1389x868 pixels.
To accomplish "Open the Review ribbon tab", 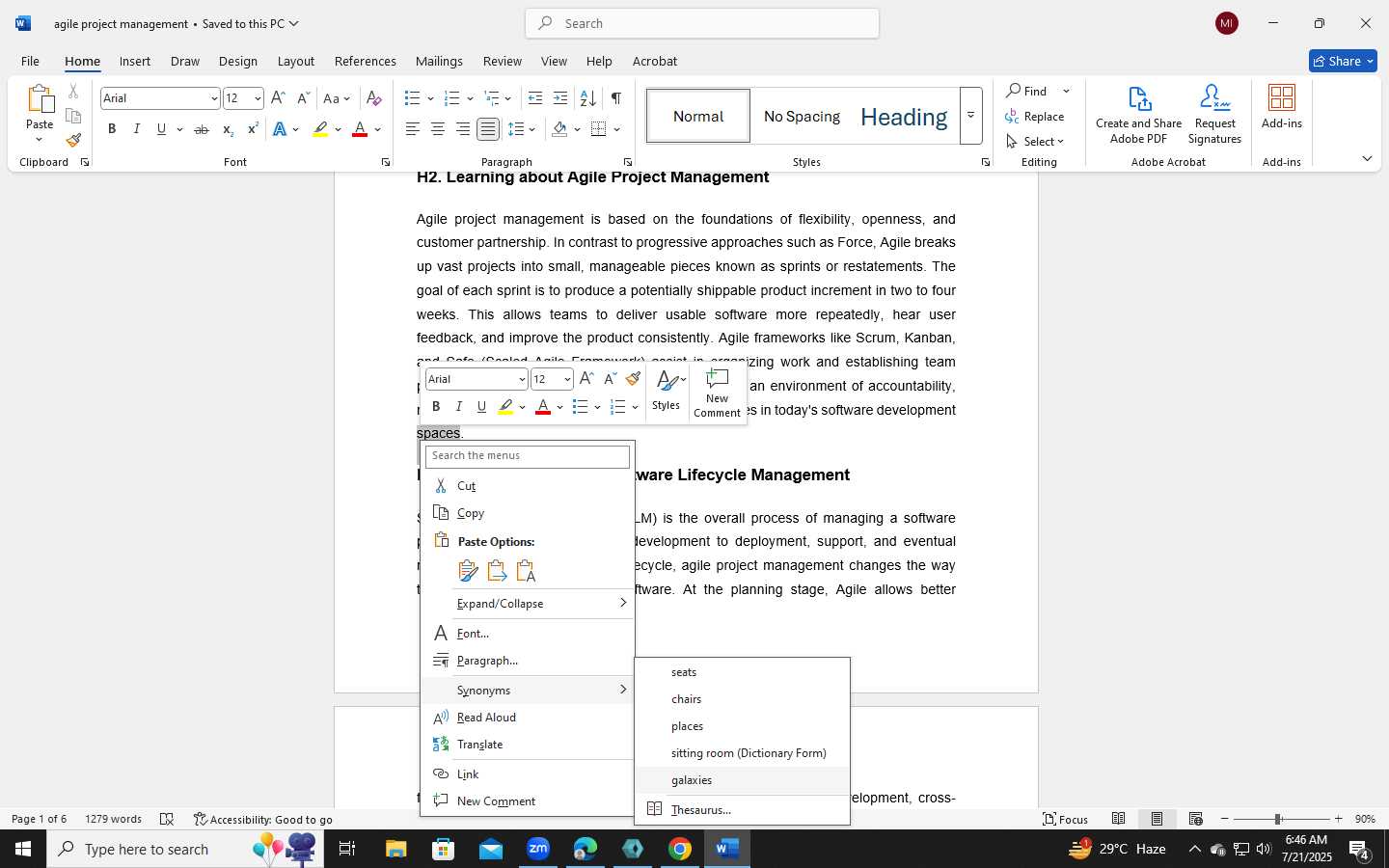I will click(502, 61).
